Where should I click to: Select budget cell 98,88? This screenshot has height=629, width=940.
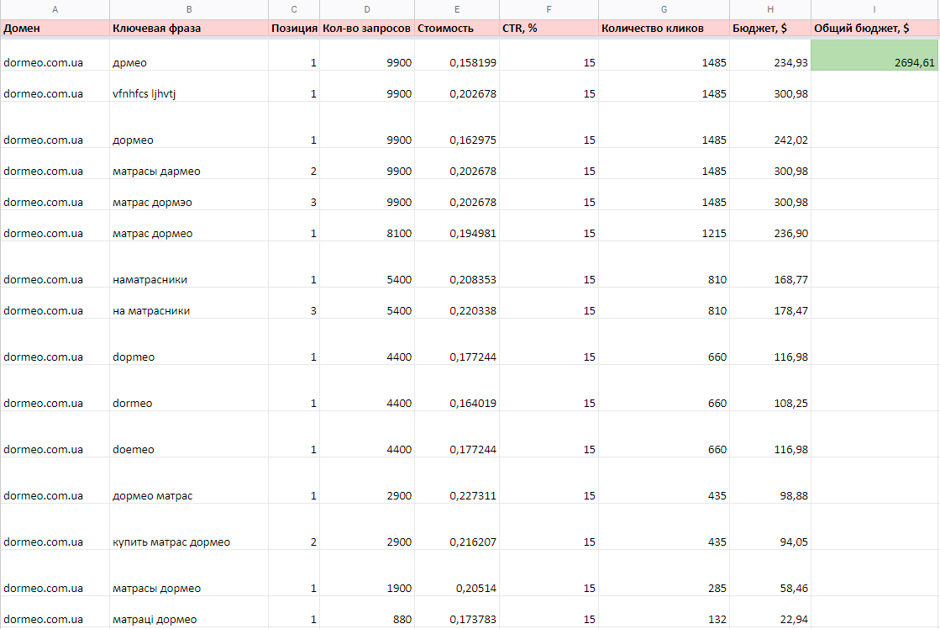pos(770,481)
